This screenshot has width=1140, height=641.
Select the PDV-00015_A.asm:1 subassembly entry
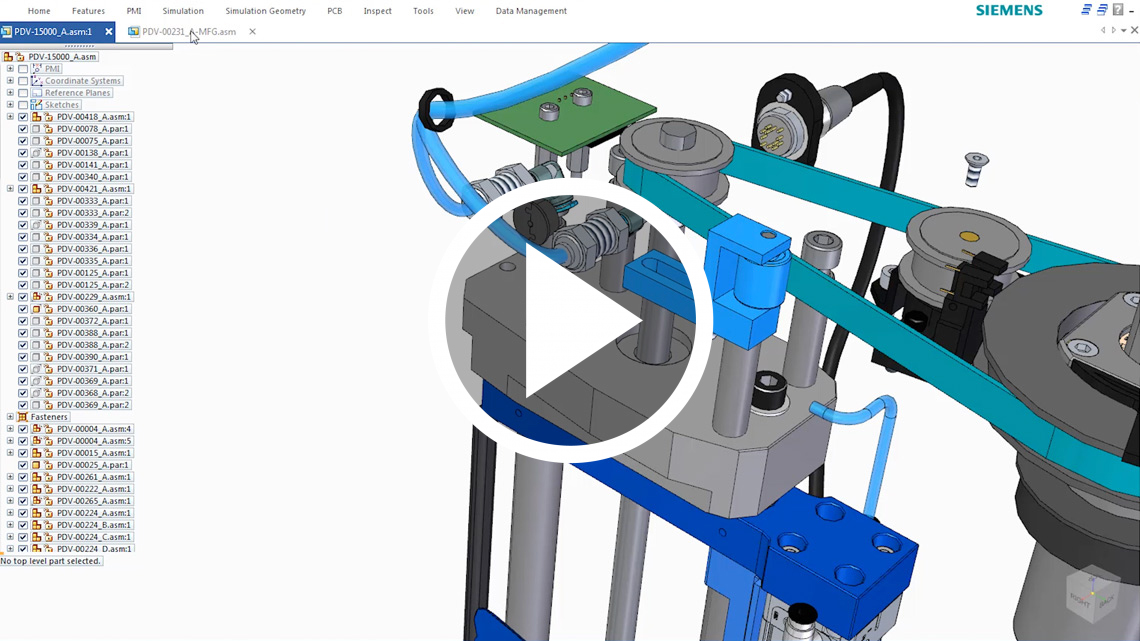(x=93, y=453)
